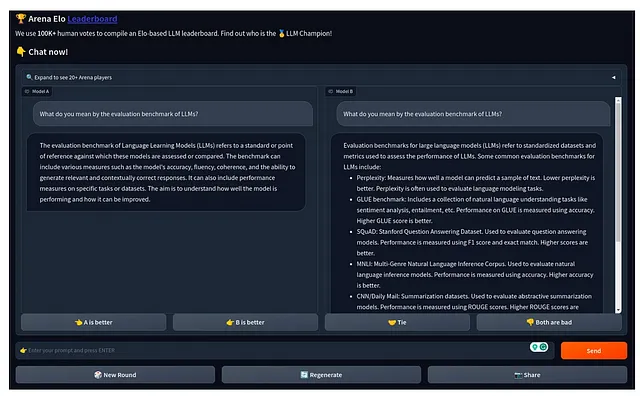Click the user question bubble in Model B
This screenshot has height=396, width=640.
point(473,114)
